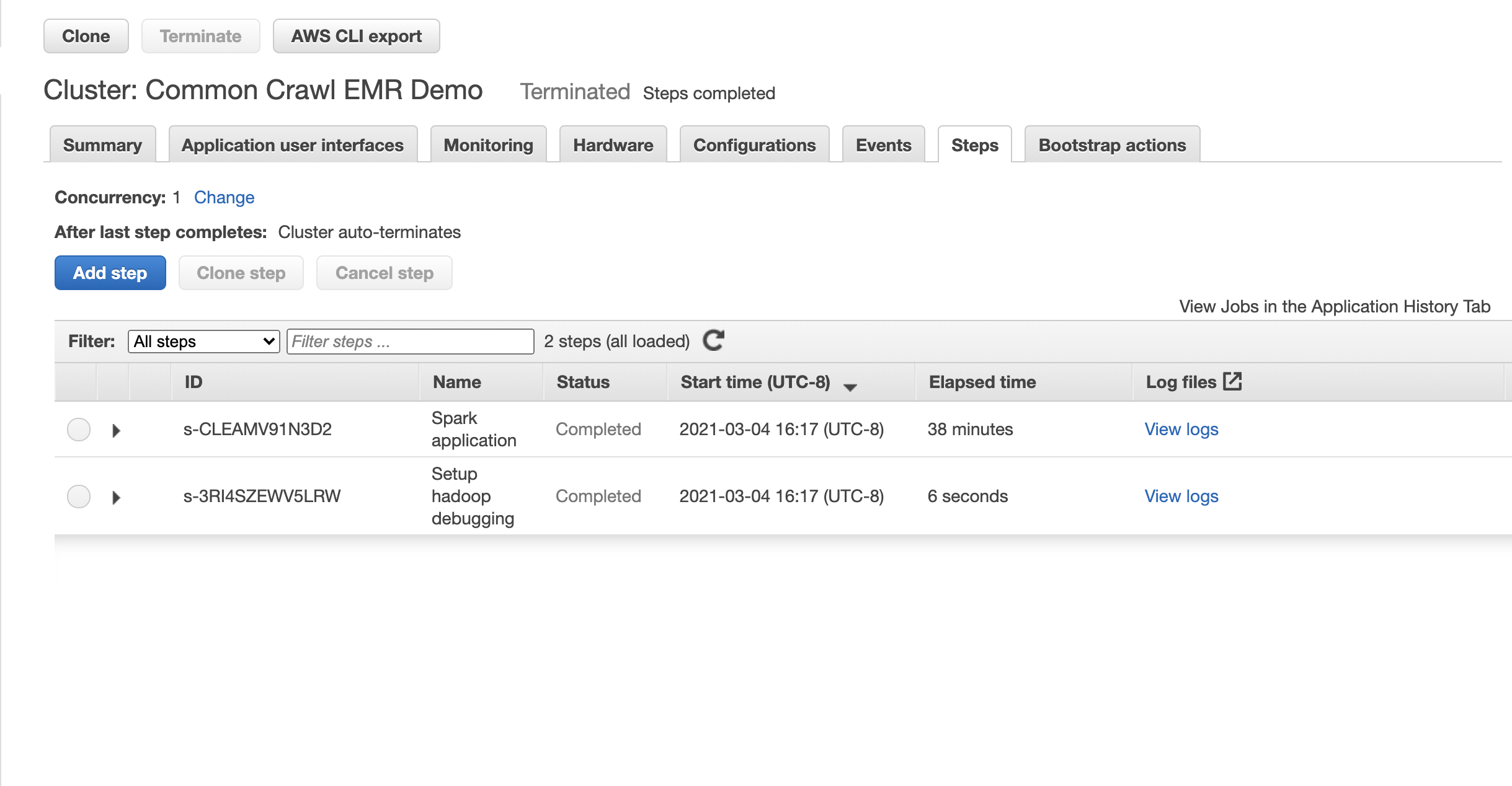Expand the s-CLEAMV91N3D2 step details
This screenshot has width=1512, height=786.
pos(116,430)
